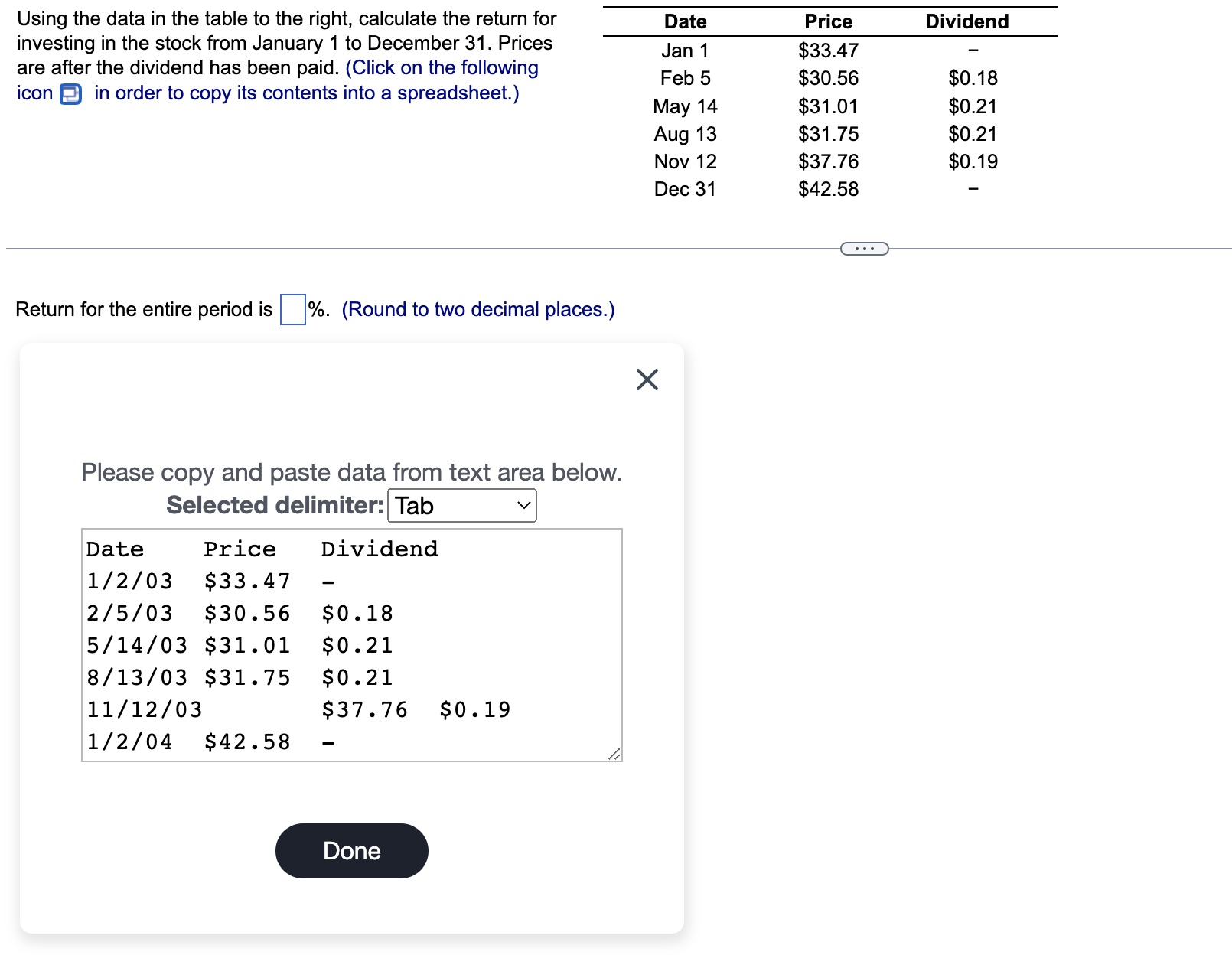
Task: Click the delimiter dropdown chevron arrow
Action: 524,505
